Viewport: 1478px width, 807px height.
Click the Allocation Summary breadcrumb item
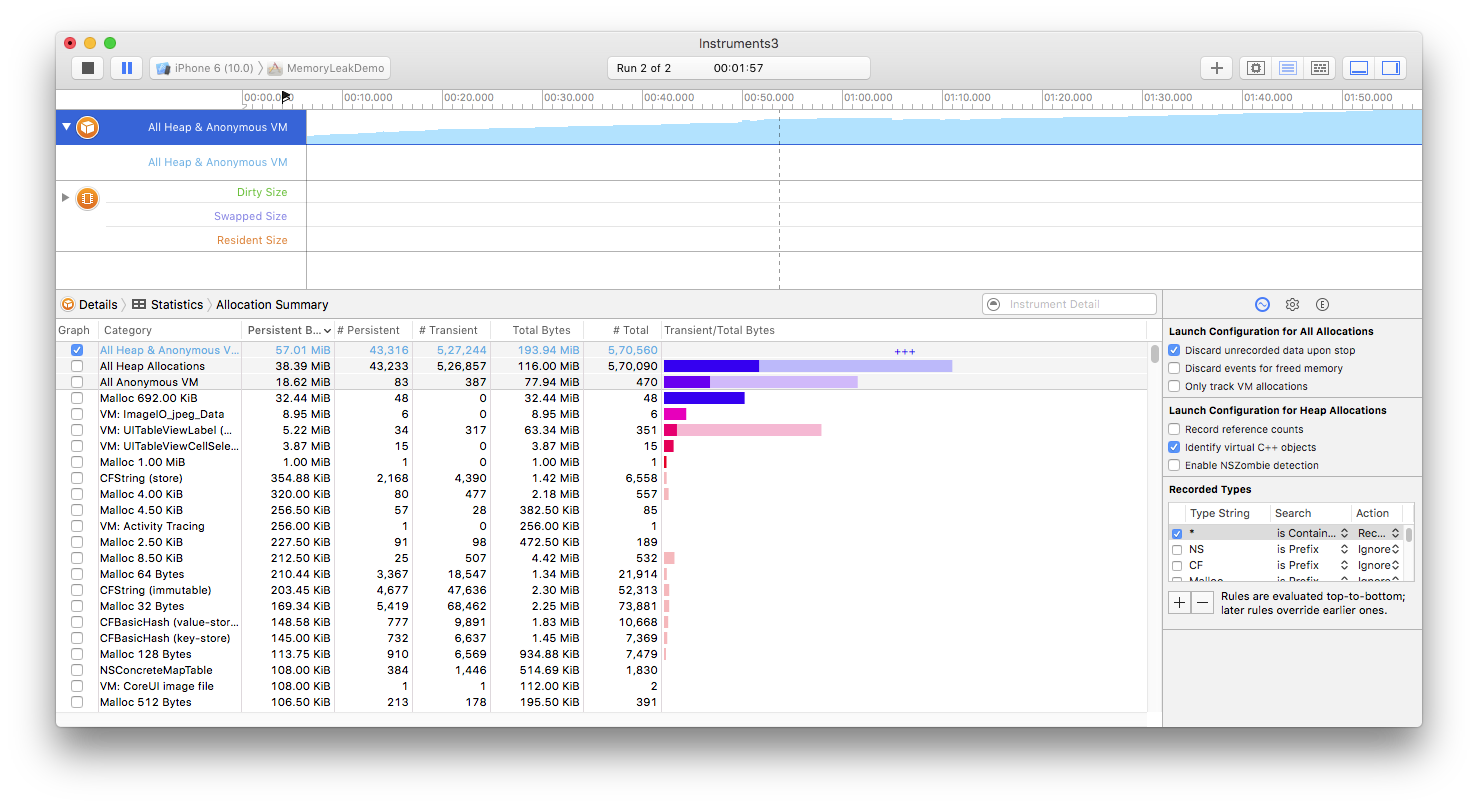coord(272,305)
